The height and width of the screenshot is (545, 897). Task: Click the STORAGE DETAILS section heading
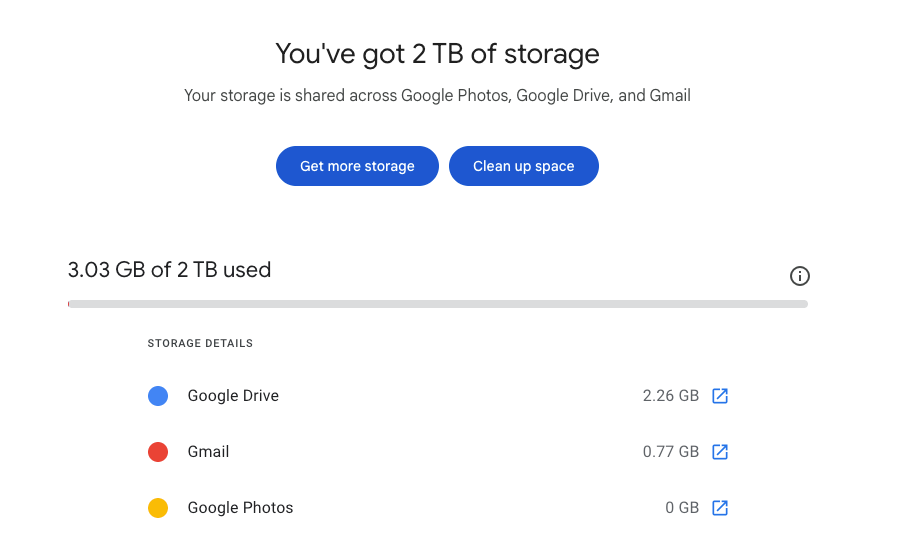(200, 343)
